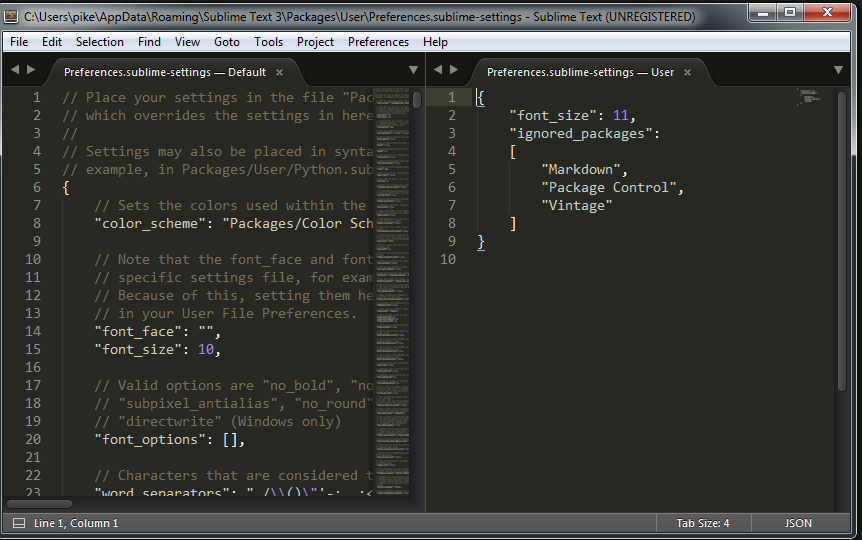Image resolution: width=862 pixels, height=540 pixels.
Task: Click the Sublime Text title bar icon
Action: (10, 16)
